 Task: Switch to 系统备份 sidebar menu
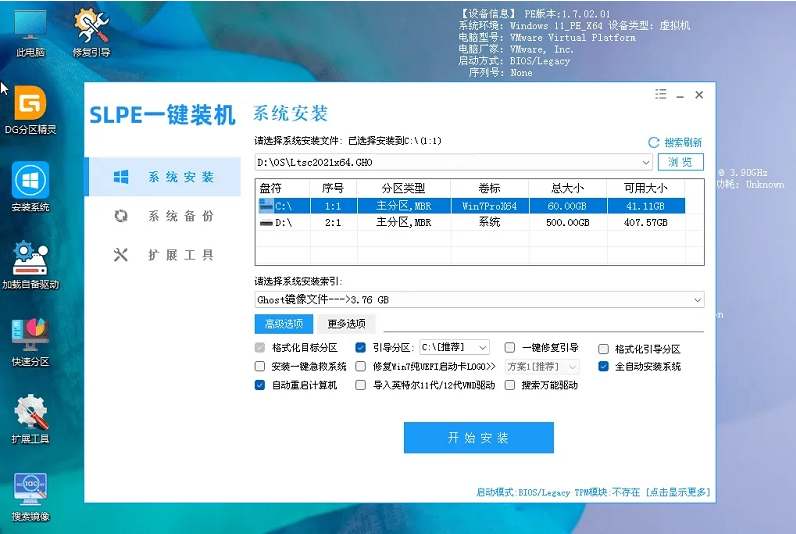pos(163,216)
